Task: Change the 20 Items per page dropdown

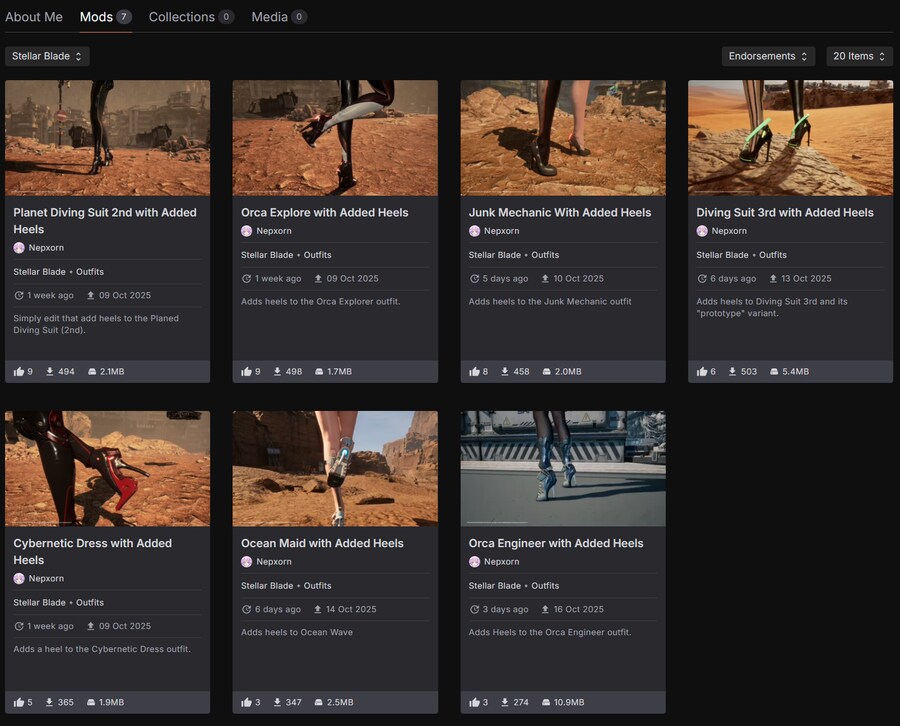Action: pyautogui.click(x=859, y=56)
